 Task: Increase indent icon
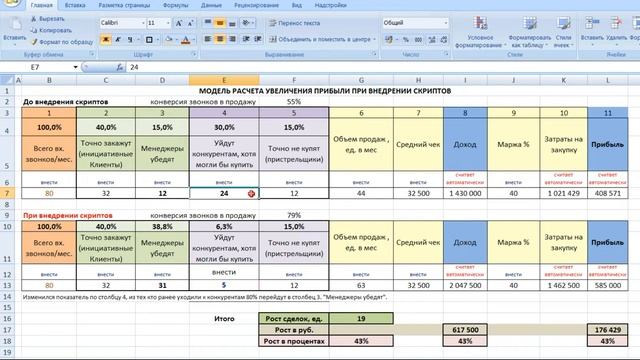point(258,39)
